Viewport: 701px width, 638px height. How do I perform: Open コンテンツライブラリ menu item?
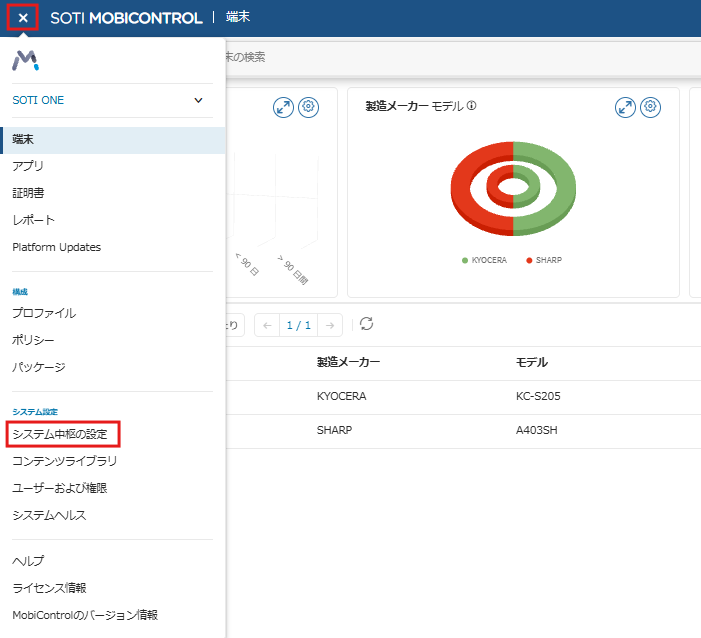(65, 461)
